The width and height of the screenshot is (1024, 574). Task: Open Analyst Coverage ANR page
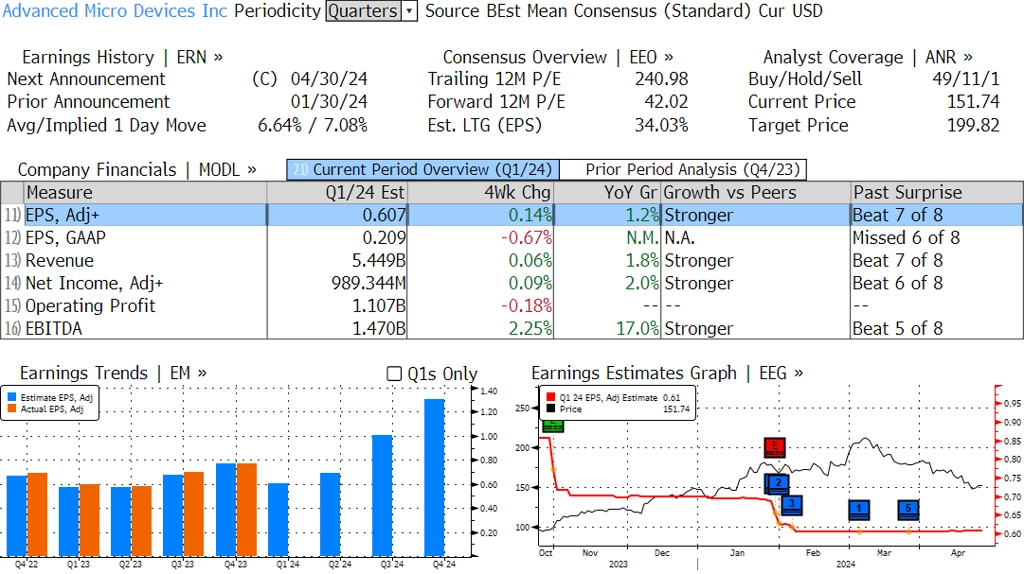(867, 57)
